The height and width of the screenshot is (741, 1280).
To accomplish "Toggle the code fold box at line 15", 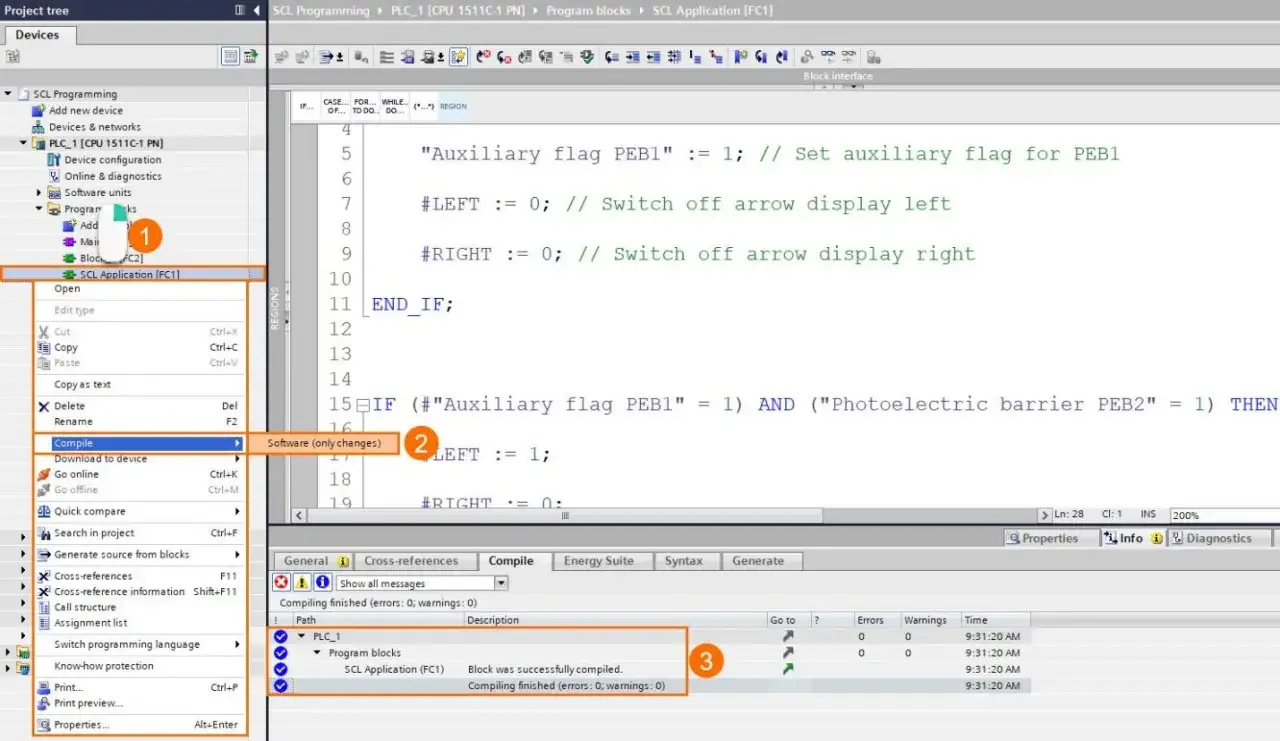I will 362,405.
